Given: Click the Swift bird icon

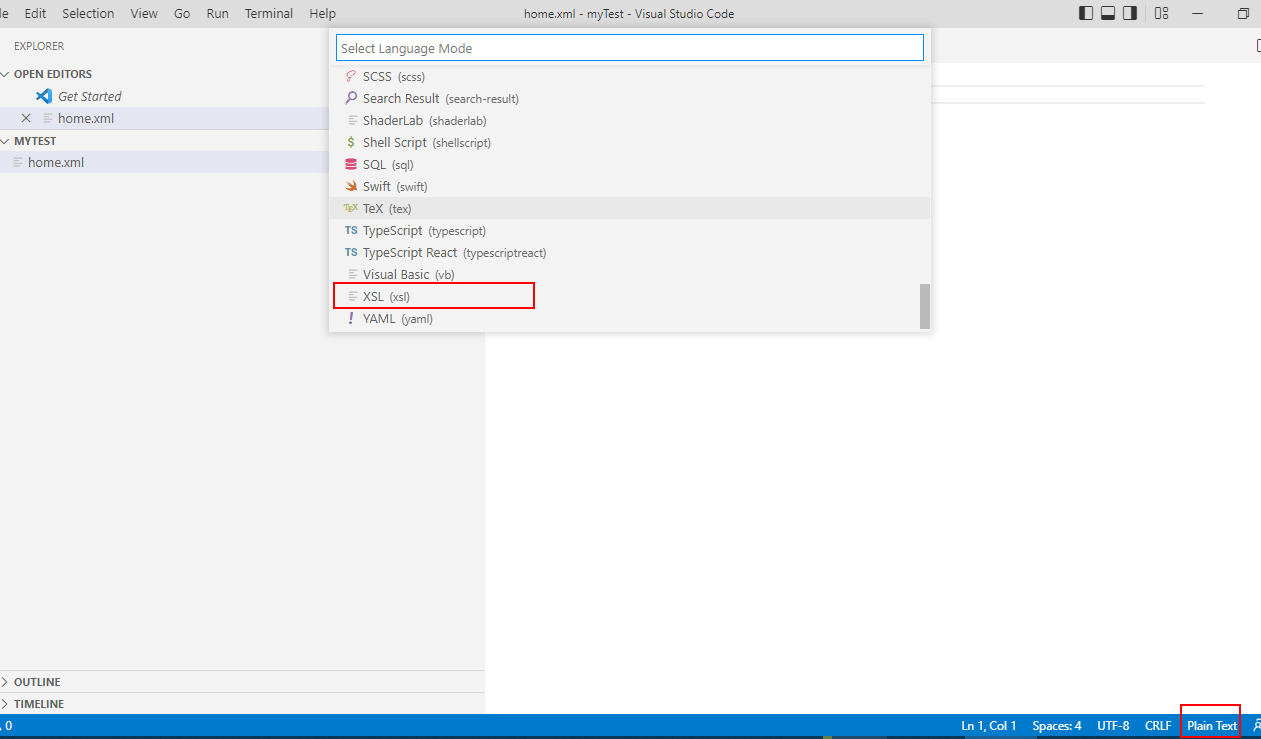Looking at the screenshot, I should coord(351,186).
